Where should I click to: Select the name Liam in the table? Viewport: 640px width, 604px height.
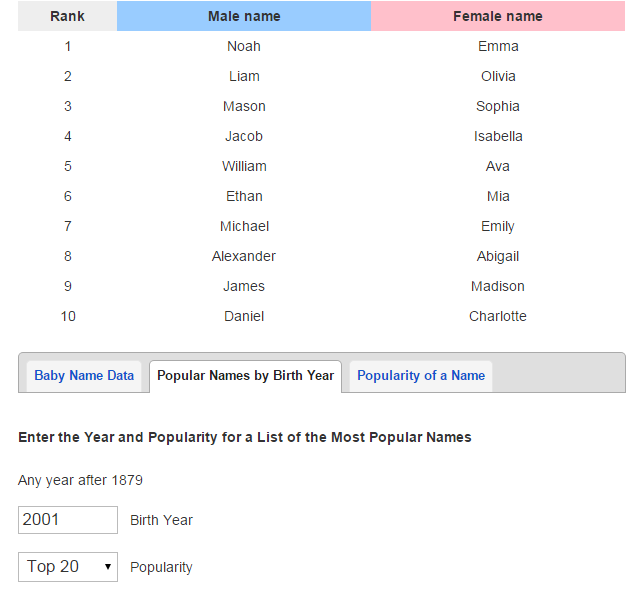[x=244, y=76]
